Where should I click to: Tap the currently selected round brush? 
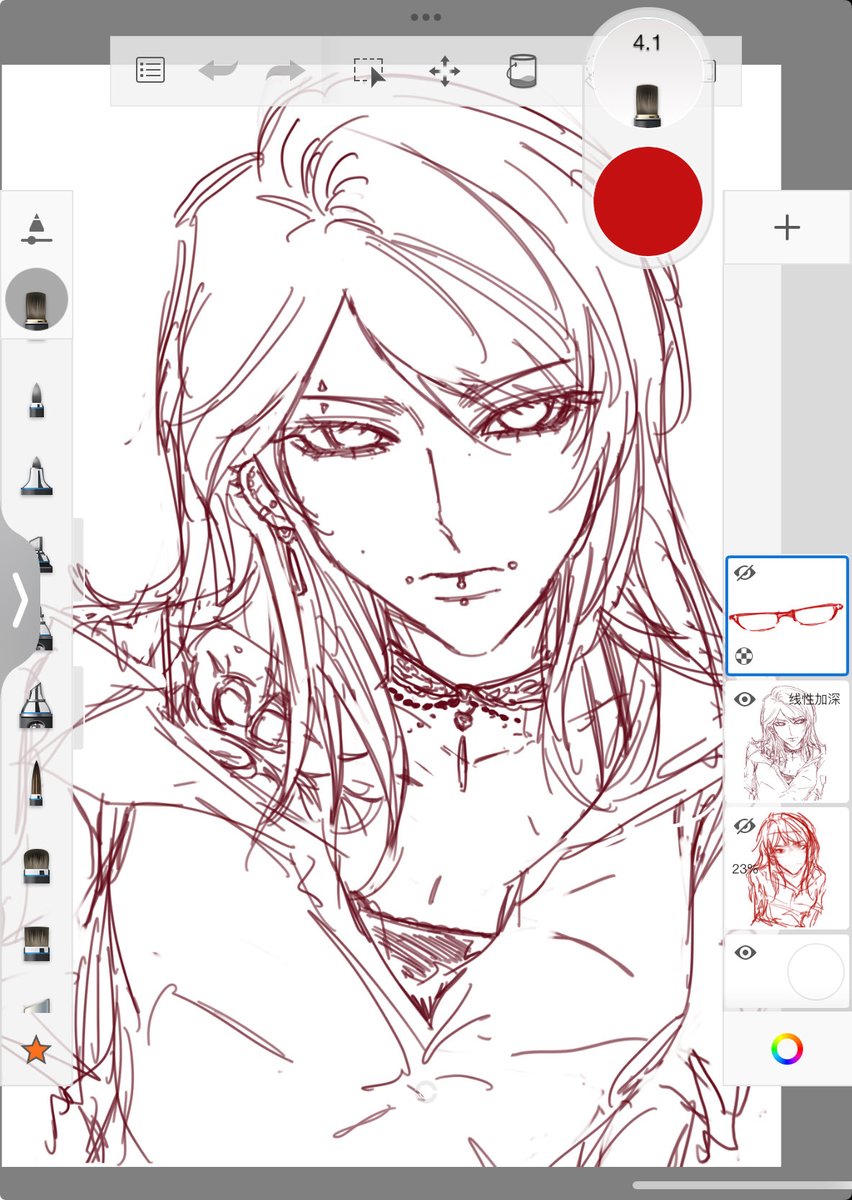36,300
